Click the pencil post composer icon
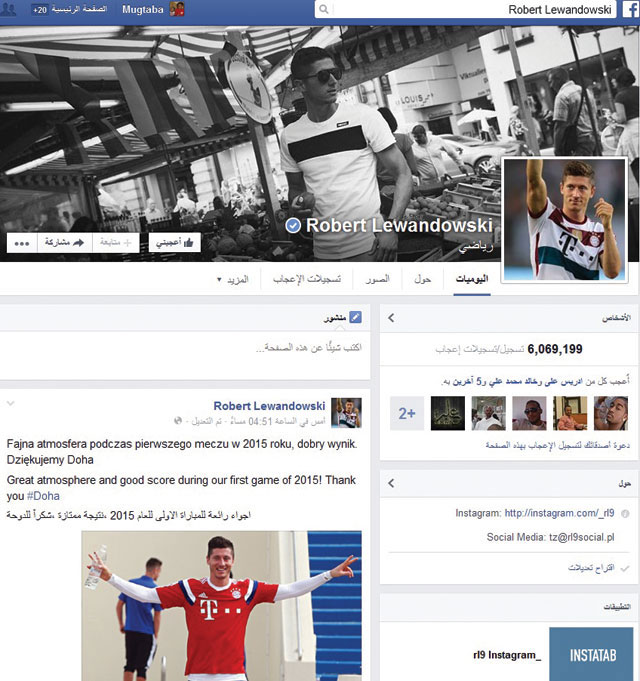 click(355, 317)
